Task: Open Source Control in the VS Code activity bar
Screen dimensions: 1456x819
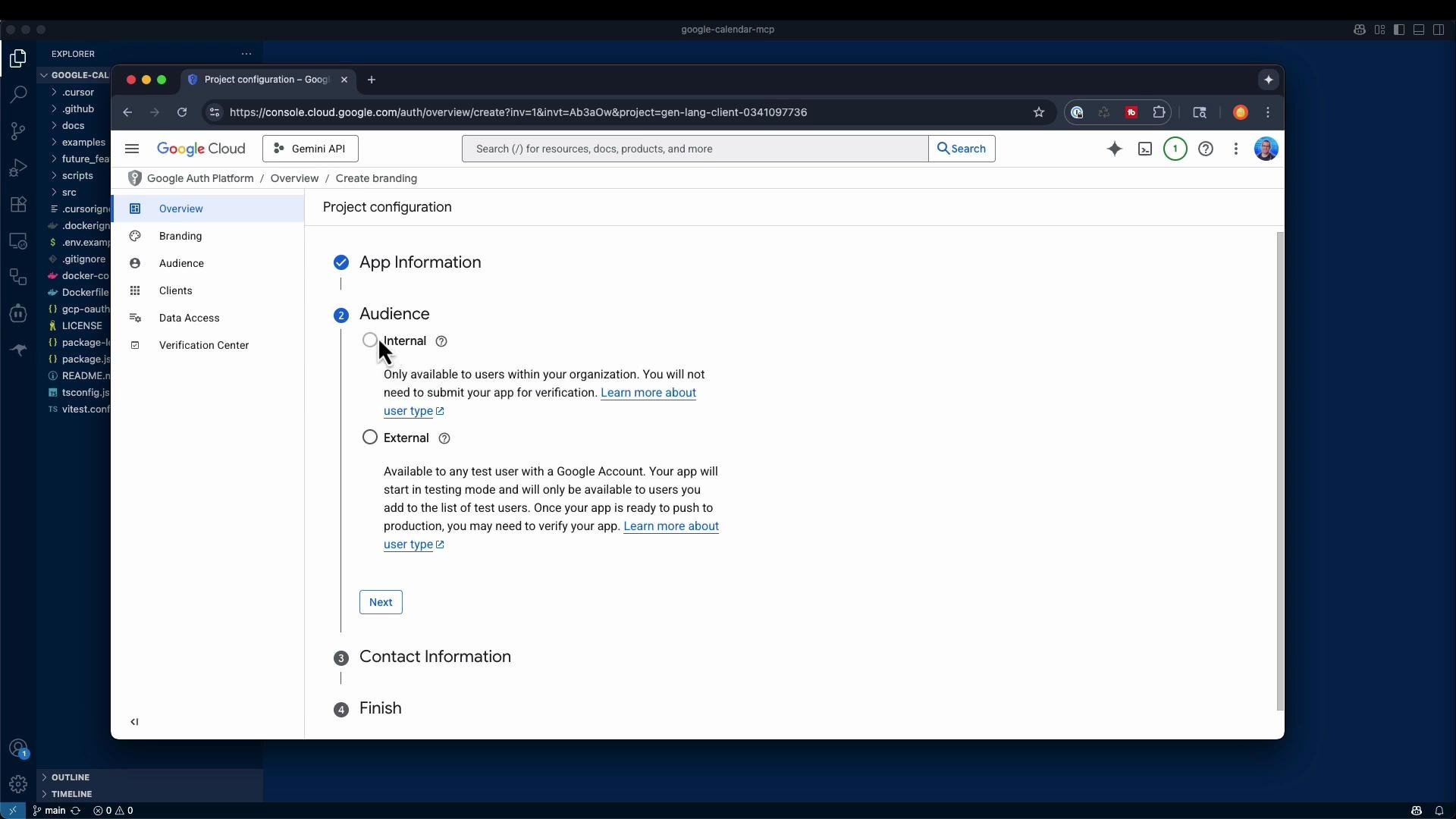Action: click(x=18, y=131)
